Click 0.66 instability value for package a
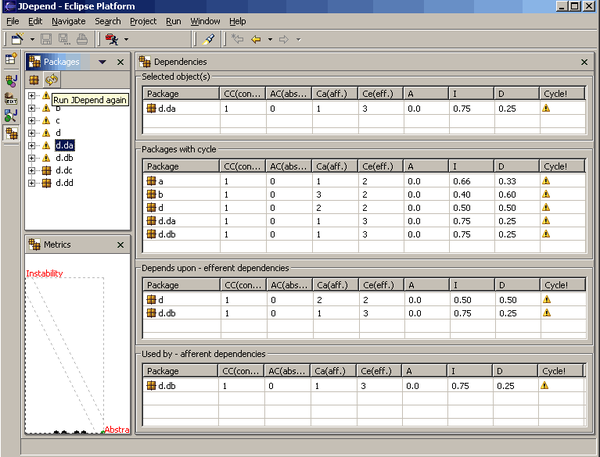600x457 pixels. coord(461,181)
